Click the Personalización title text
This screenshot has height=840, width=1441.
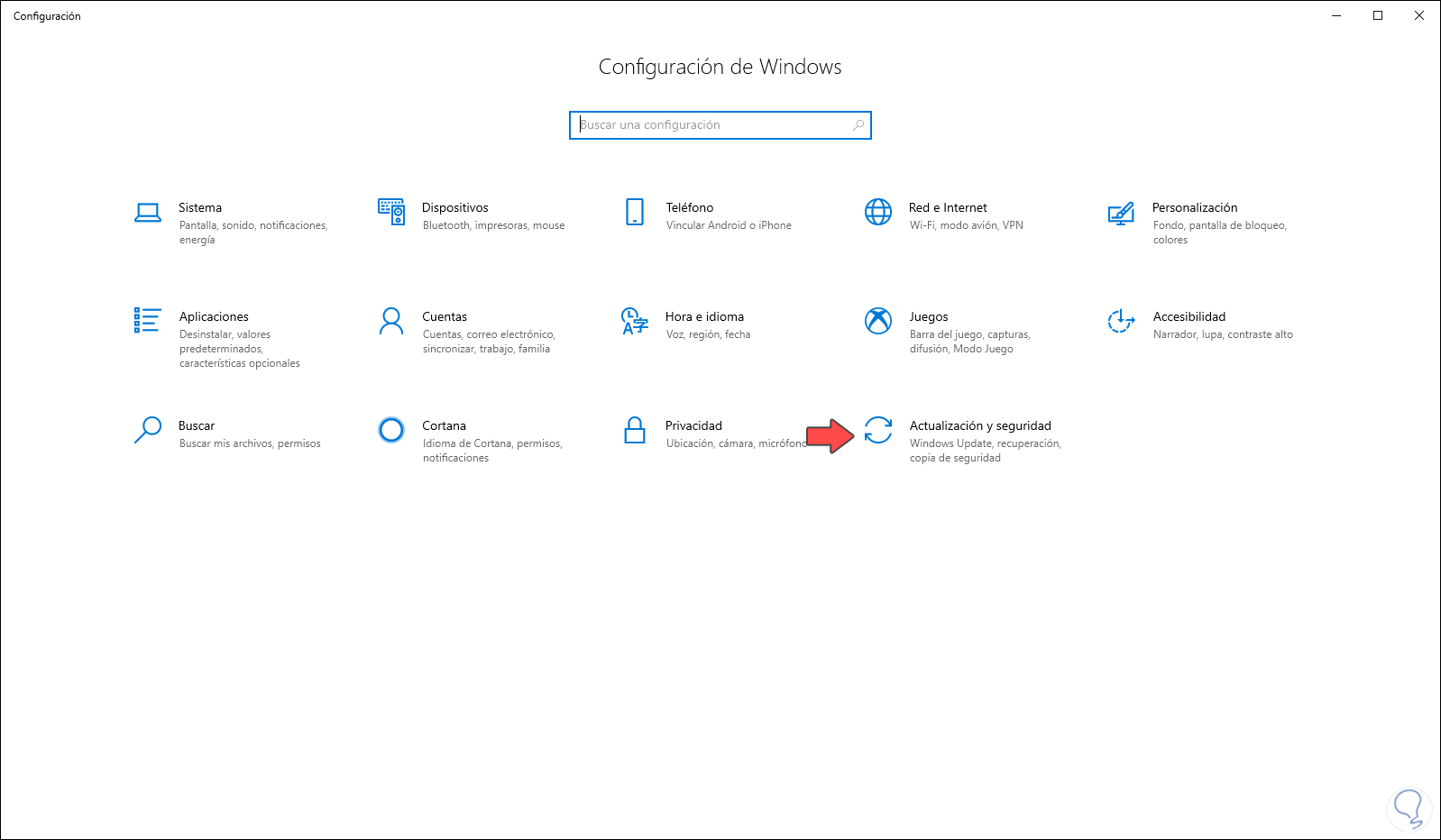point(1195,208)
